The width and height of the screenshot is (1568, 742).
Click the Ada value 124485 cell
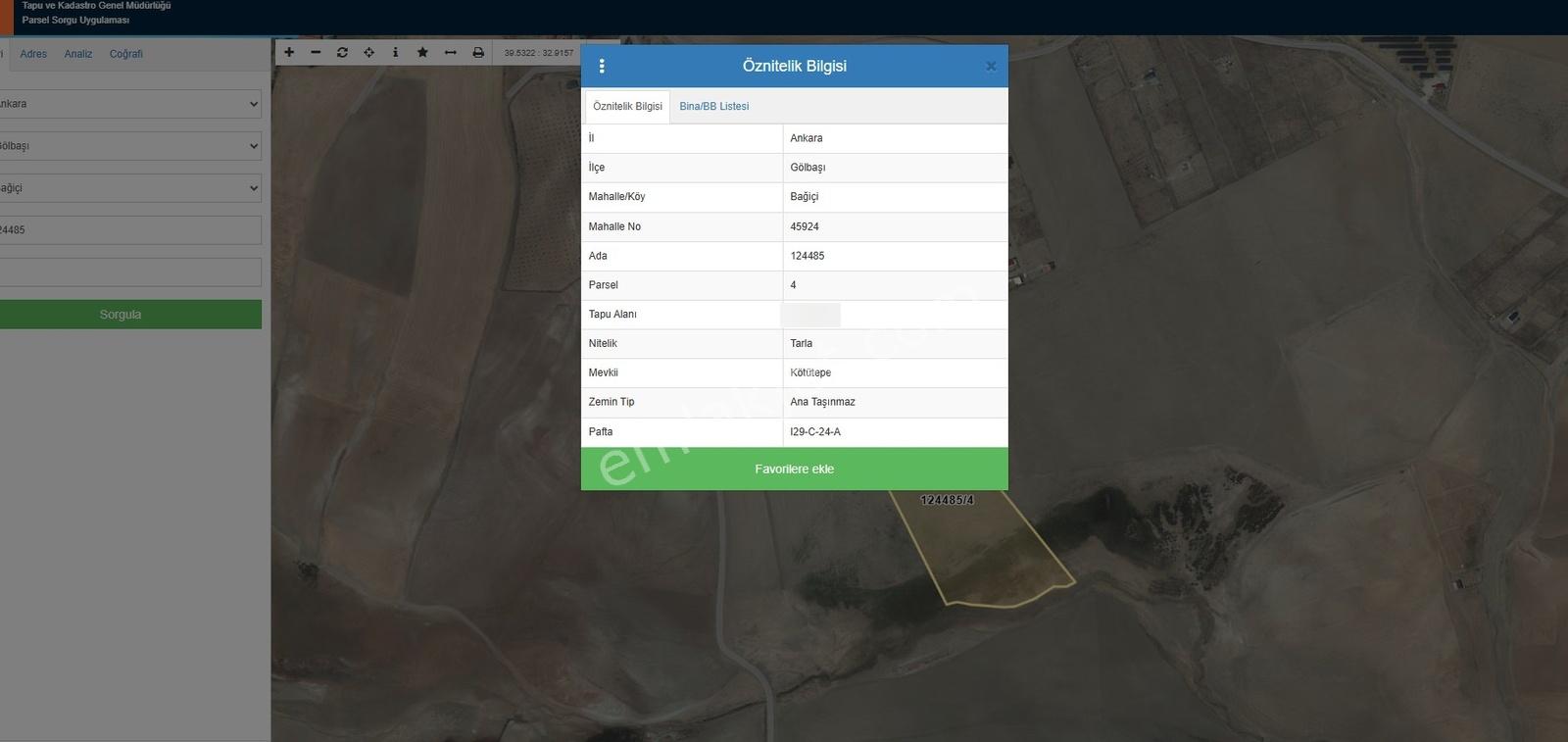pyautogui.click(x=896, y=256)
